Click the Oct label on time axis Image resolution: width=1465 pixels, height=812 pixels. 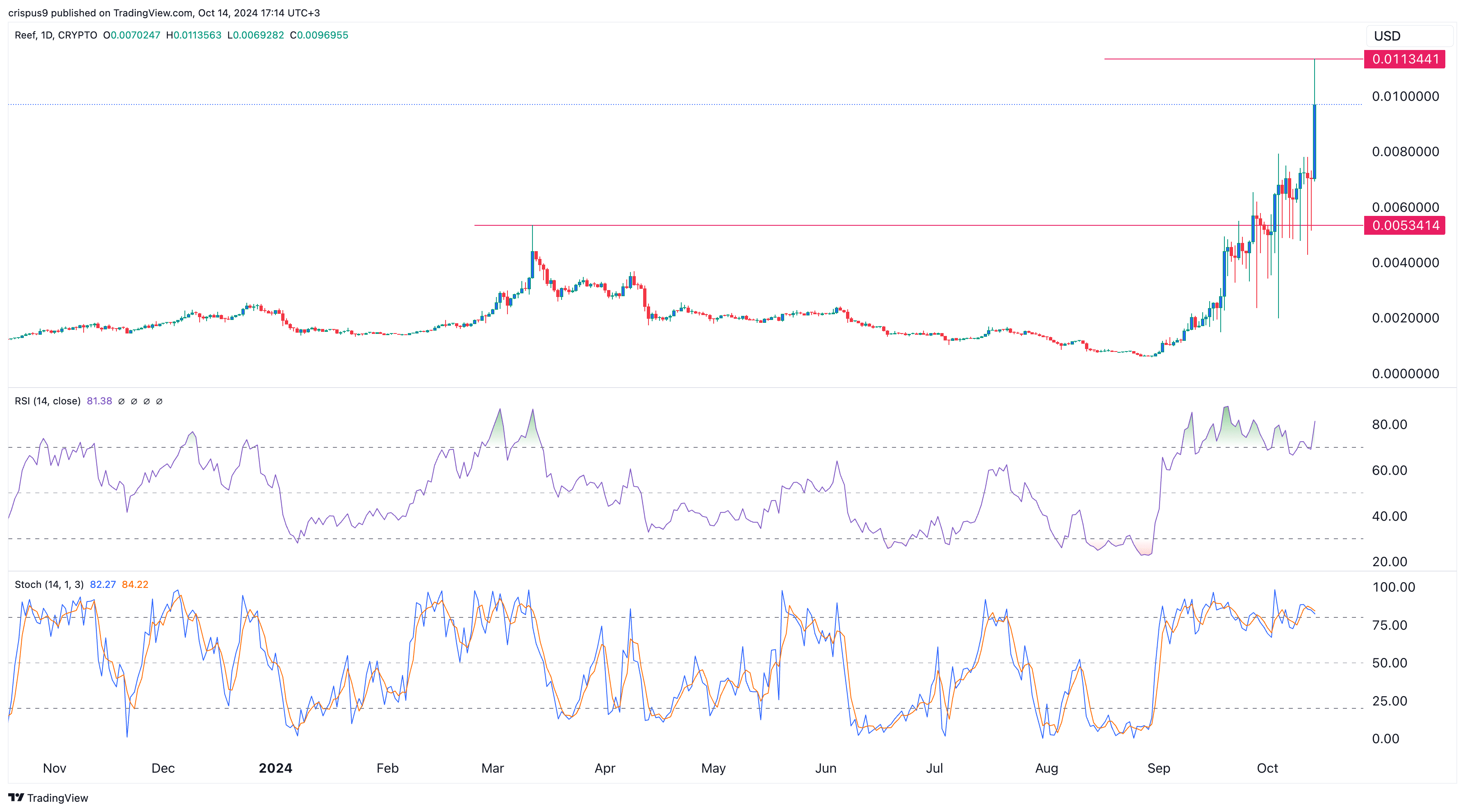click(x=1267, y=768)
